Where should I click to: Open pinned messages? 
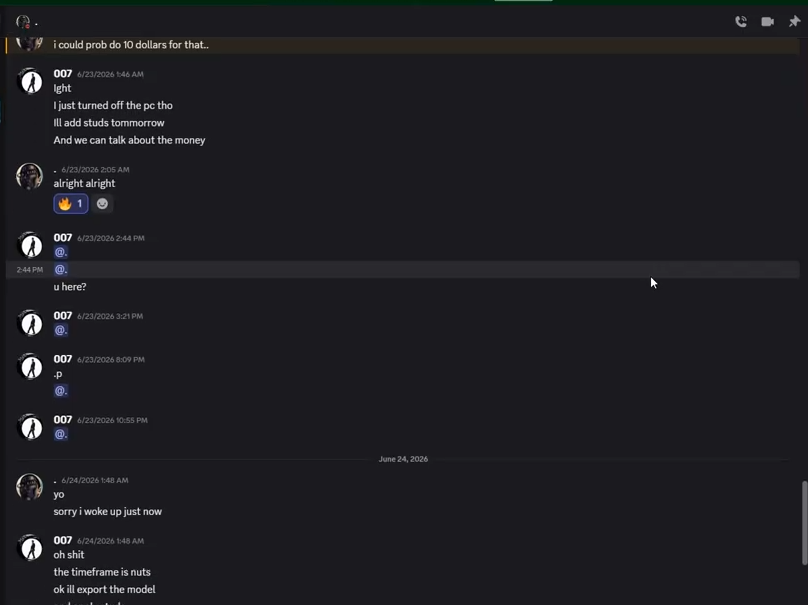(x=794, y=22)
